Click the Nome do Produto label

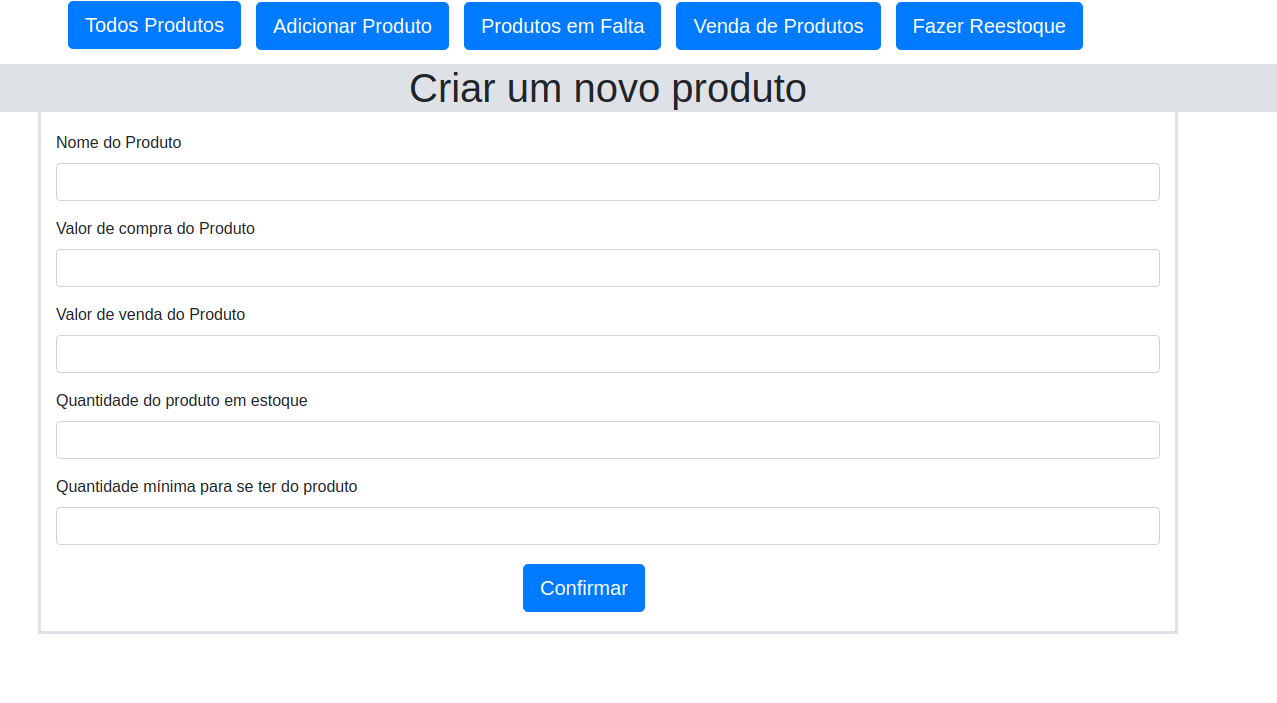(118, 143)
